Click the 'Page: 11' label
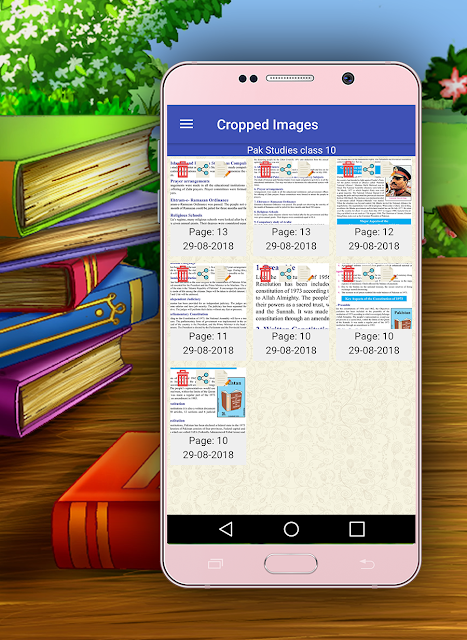 (208, 336)
